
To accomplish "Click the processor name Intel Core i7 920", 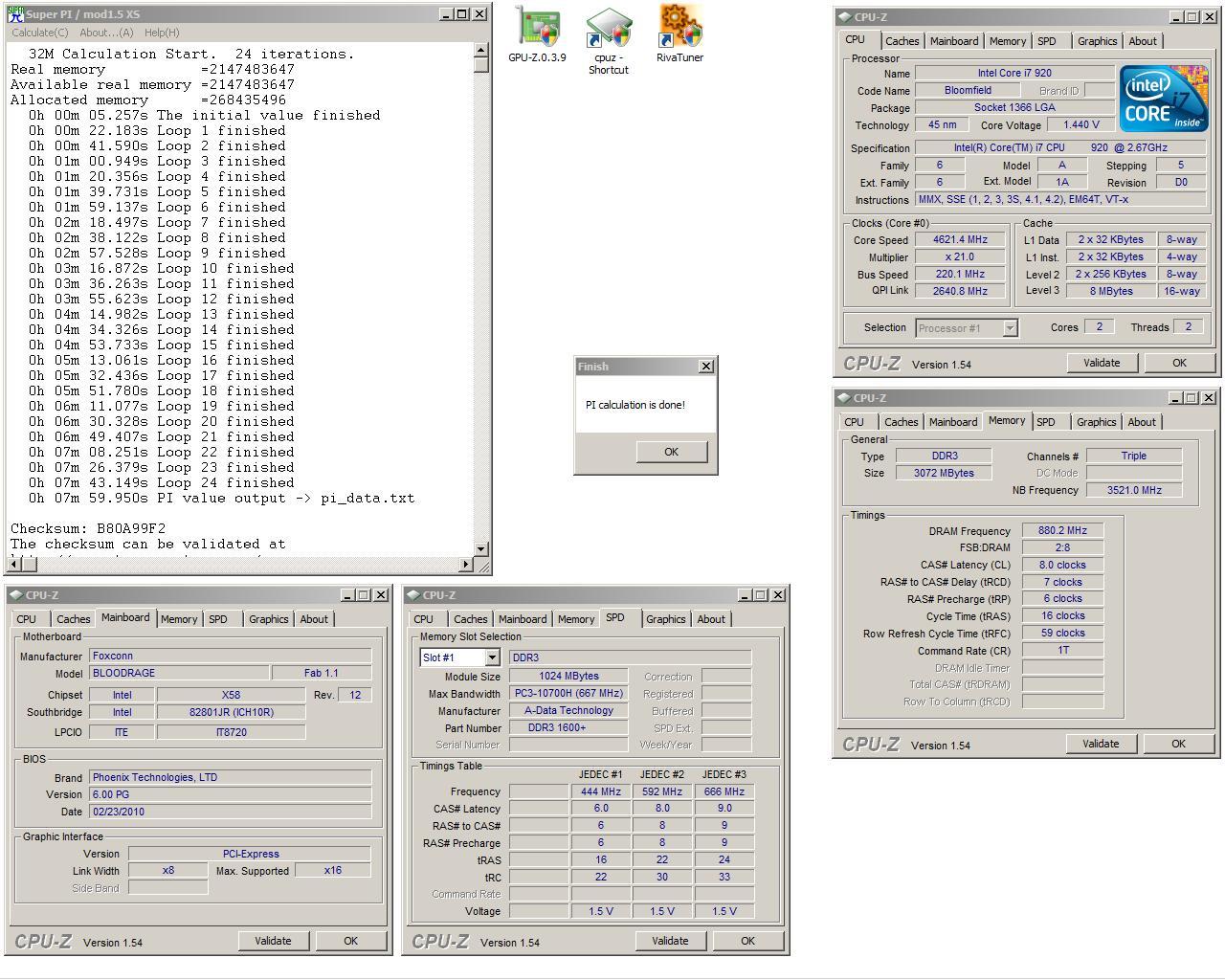I will [1015, 73].
